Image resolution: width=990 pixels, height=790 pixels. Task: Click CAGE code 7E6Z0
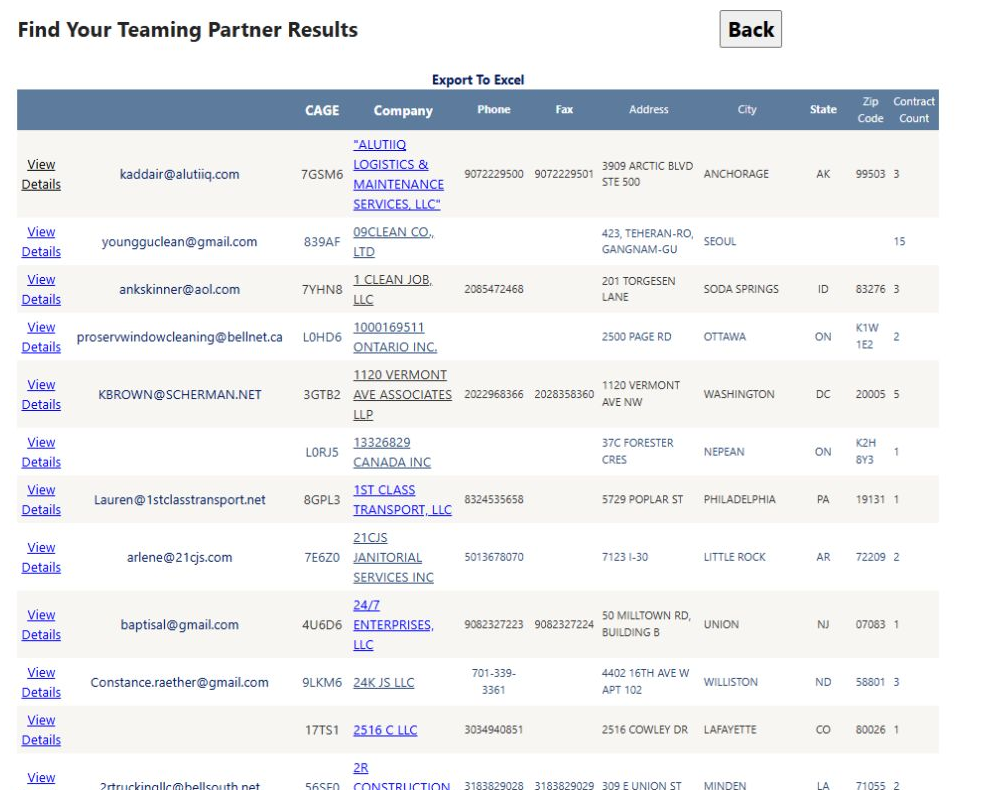tap(322, 557)
